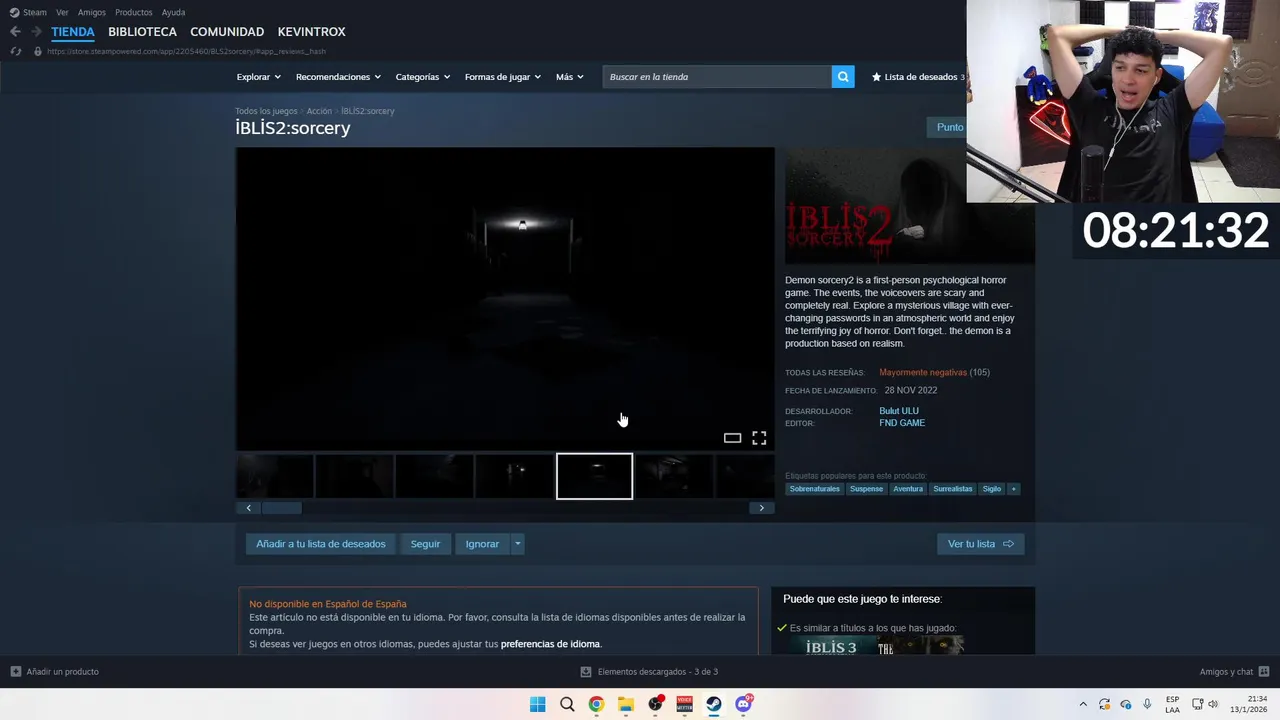This screenshot has height=720, width=1280.
Task: Click the Seguir button
Action: click(425, 544)
